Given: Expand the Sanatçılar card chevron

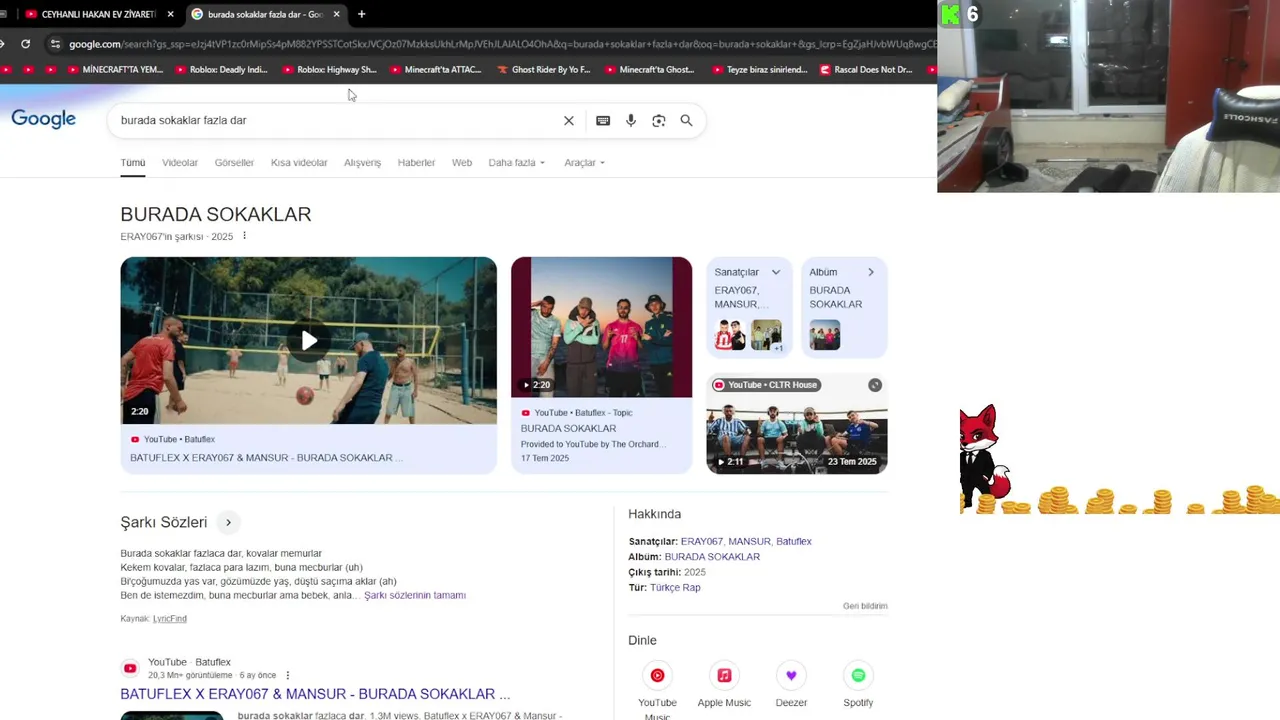Looking at the screenshot, I should (776, 272).
